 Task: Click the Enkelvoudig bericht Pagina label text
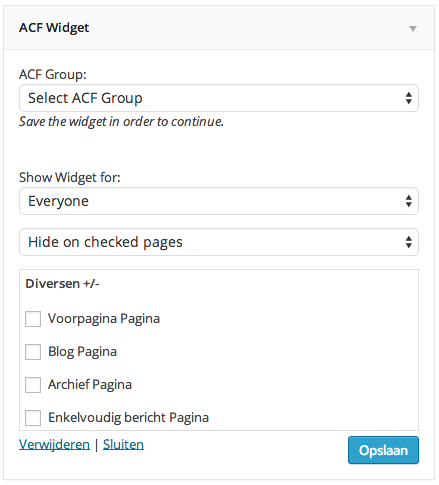[x=129, y=418]
